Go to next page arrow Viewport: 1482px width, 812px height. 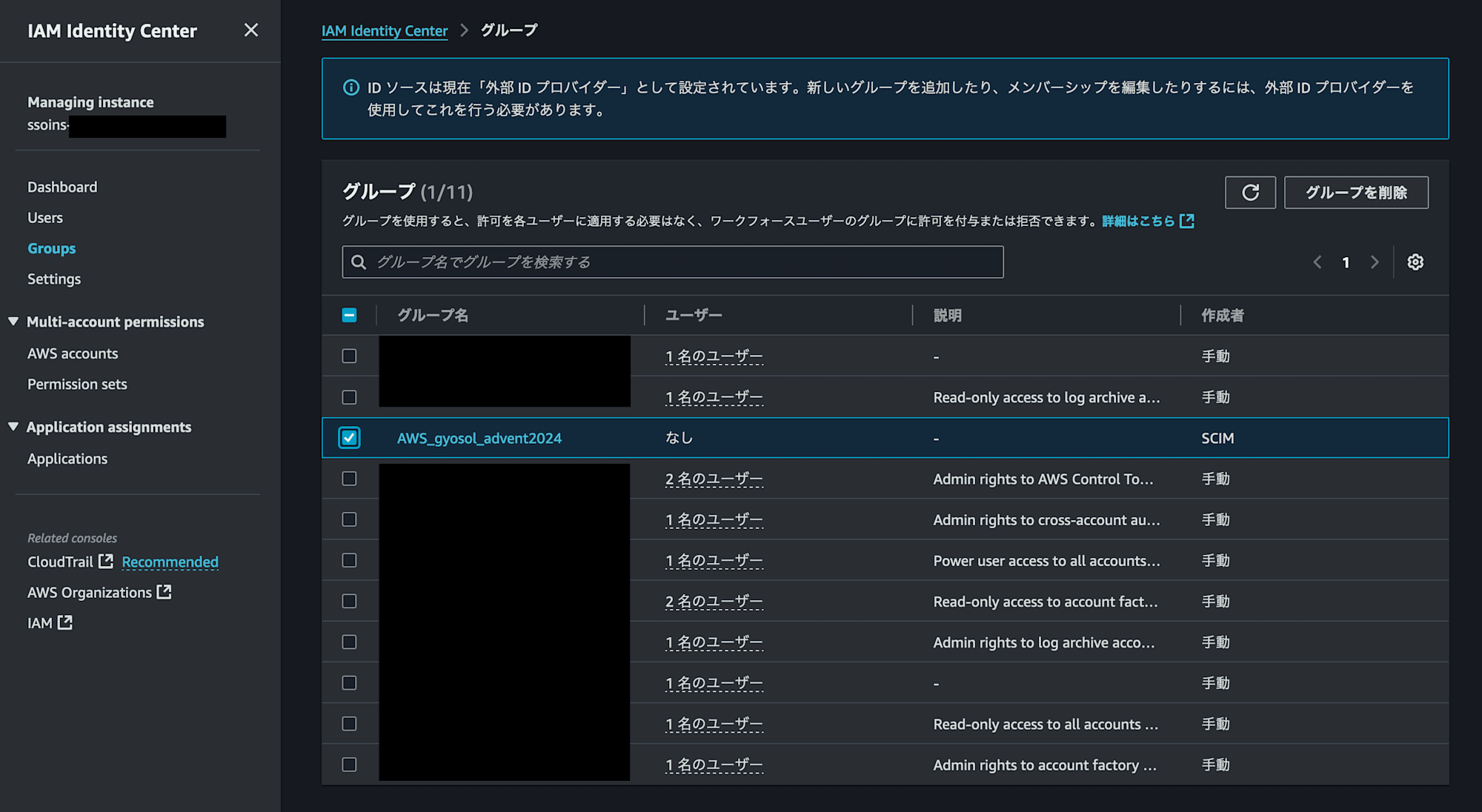coord(1375,262)
